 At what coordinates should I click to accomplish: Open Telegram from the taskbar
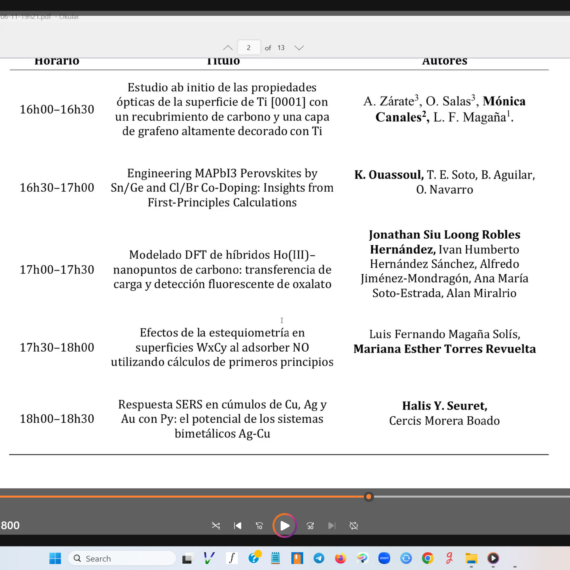click(x=319, y=558)
